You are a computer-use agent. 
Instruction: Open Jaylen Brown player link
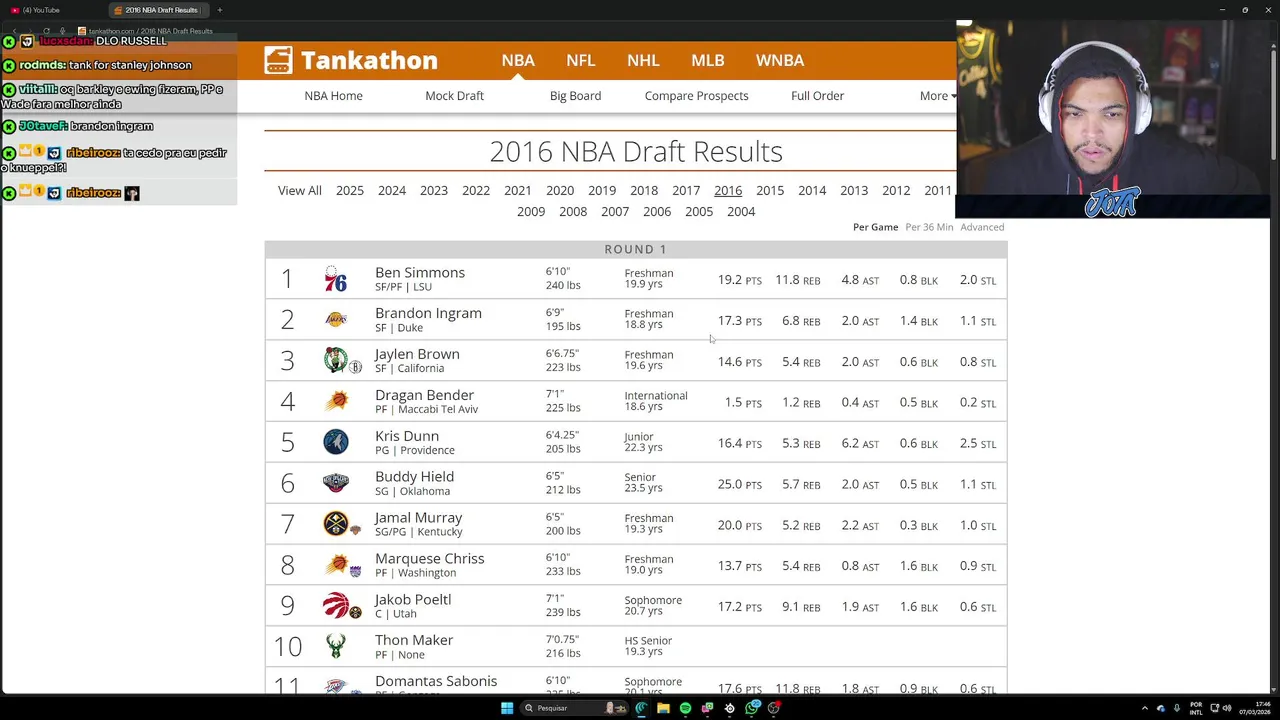click(417, 354)
